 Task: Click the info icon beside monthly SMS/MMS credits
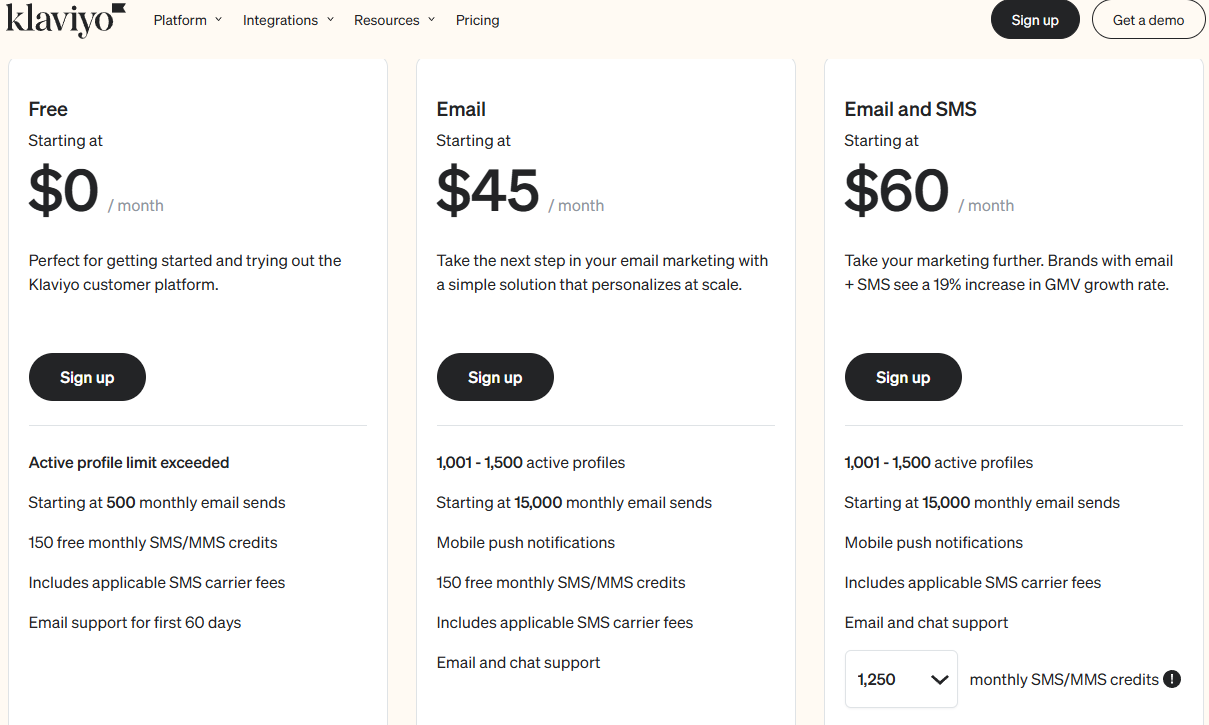point(1172,679)
